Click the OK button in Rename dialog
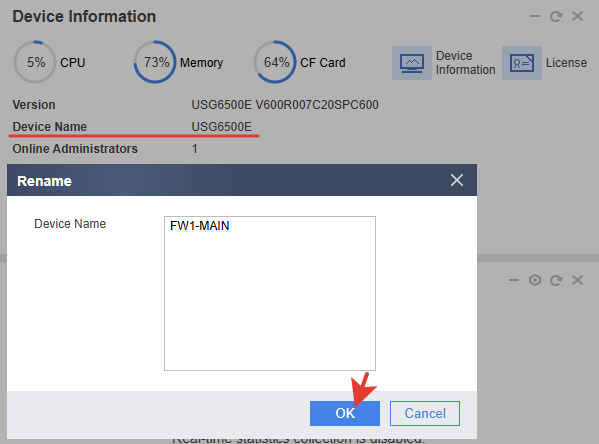 [345, 413]
